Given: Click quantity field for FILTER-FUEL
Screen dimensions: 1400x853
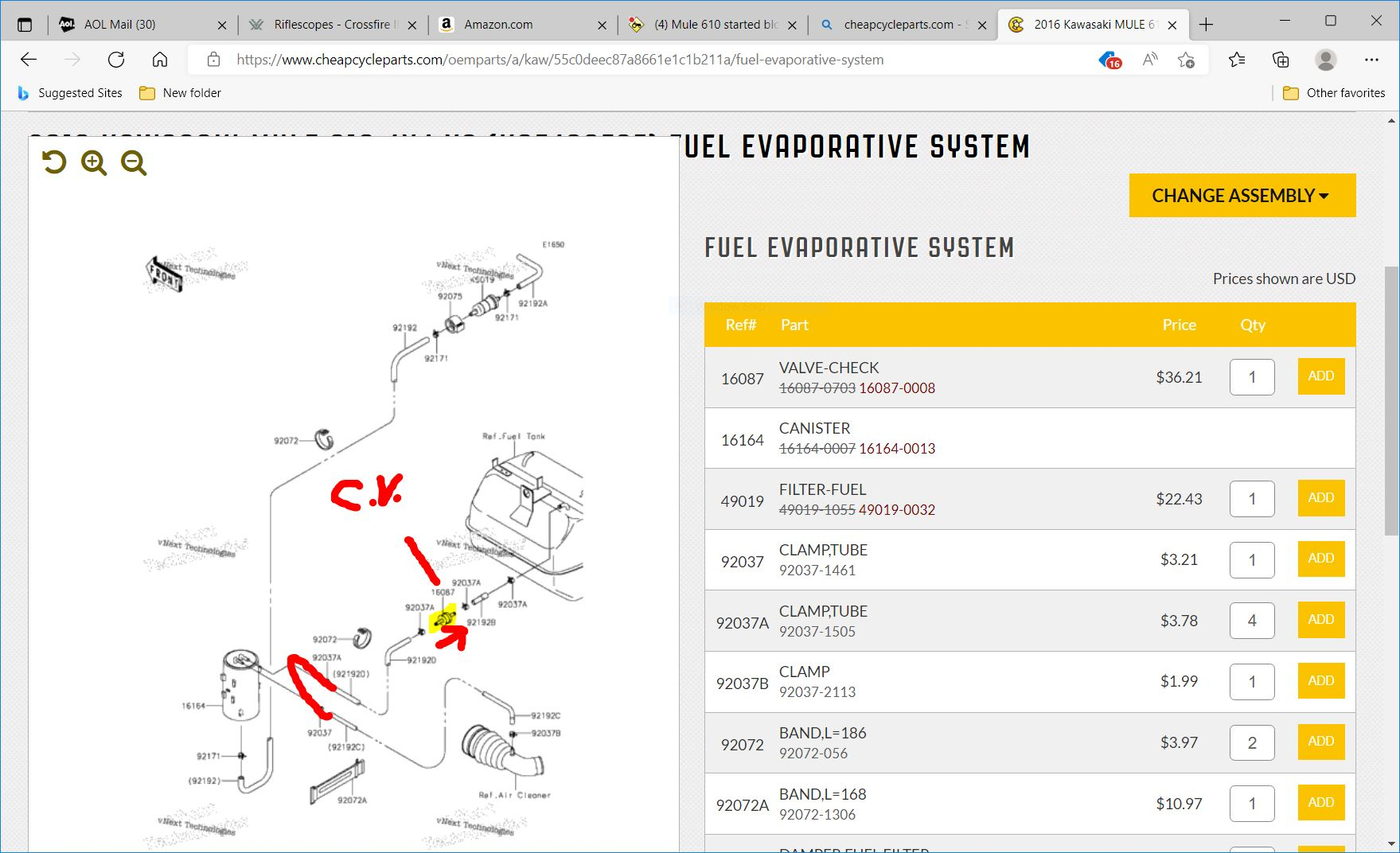Looking at the screenshot, I should 1251,499.
